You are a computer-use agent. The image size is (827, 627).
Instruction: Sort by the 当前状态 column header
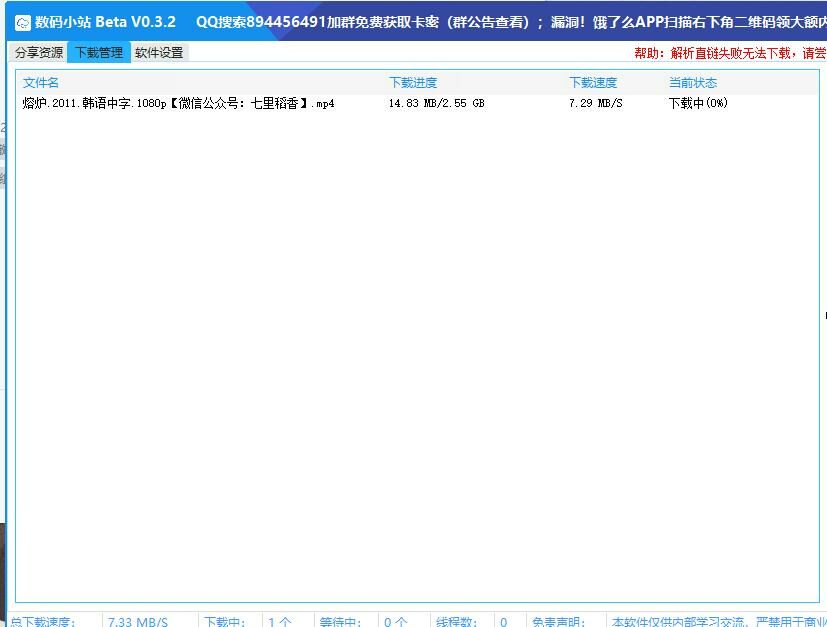[693, 83]
